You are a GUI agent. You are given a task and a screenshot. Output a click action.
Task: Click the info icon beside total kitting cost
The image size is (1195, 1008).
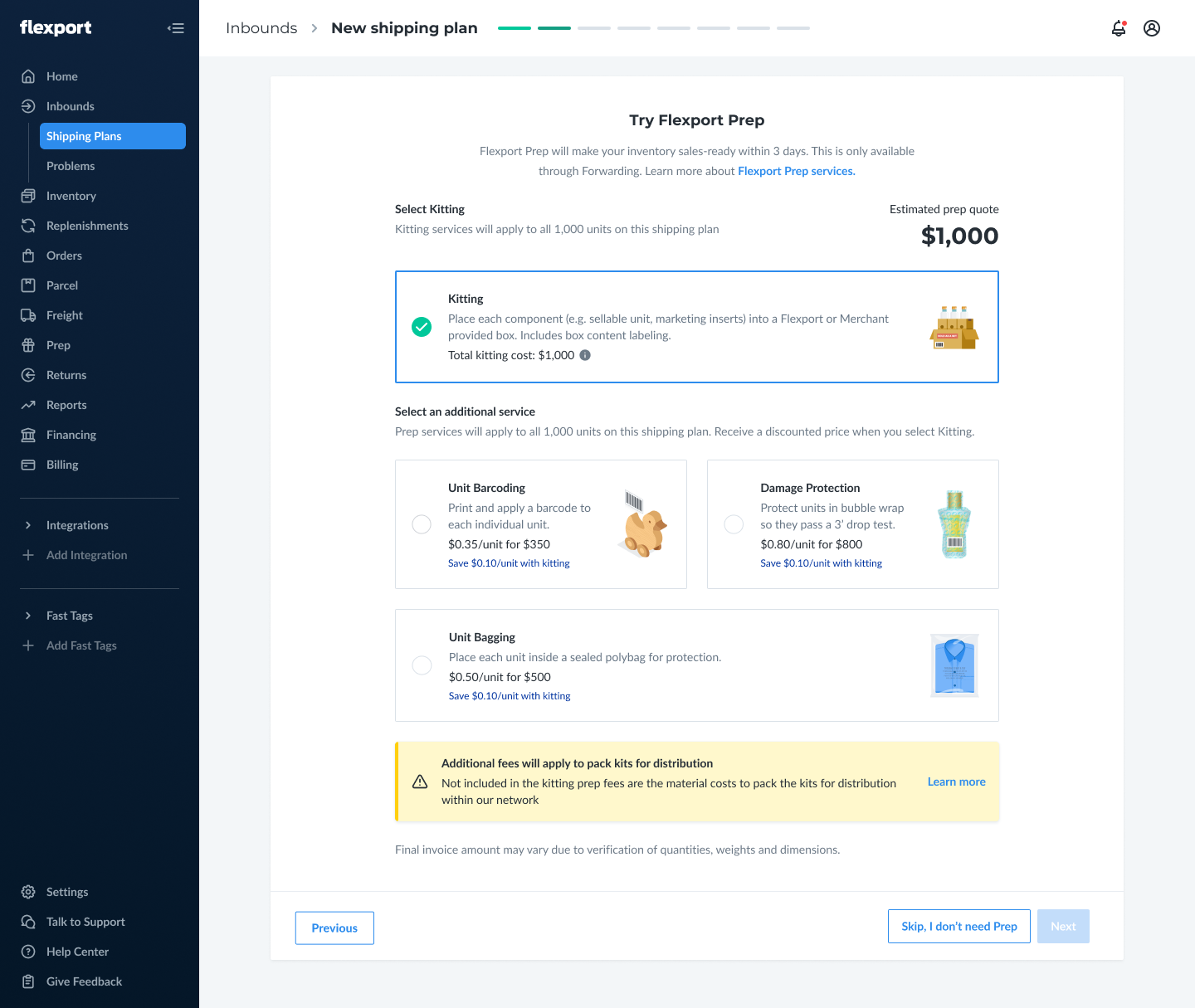[x=585, y=355]
